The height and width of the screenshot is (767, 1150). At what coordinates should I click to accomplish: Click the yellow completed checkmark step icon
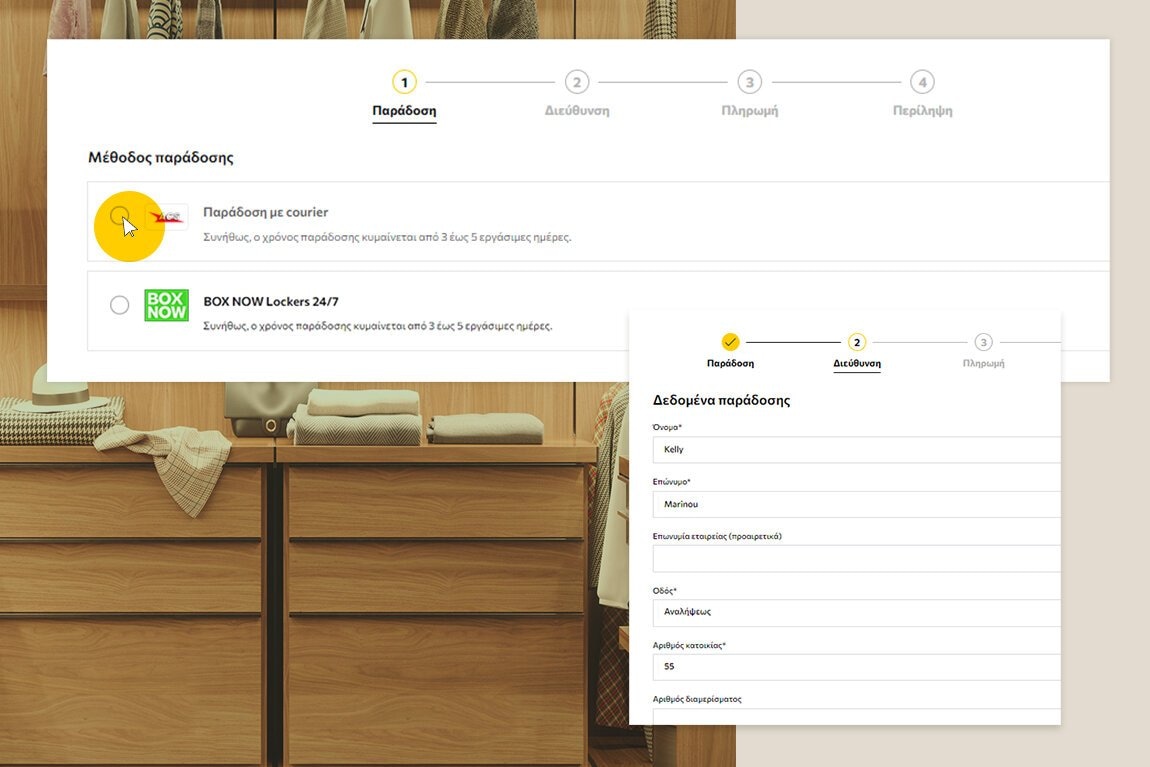coord(730,342)
